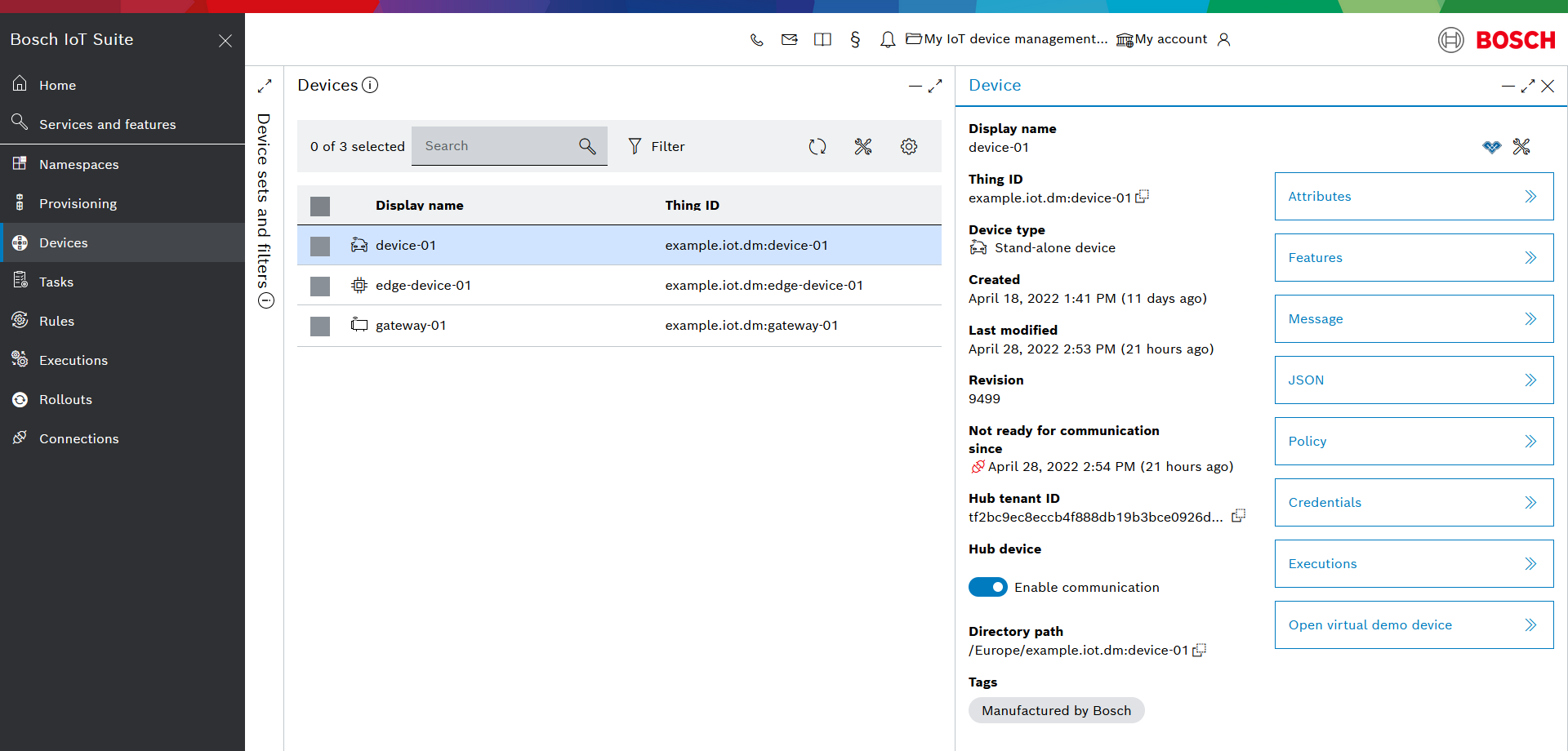This screenshot has height=751, width=1568.
Task: Check the edge-device-01 row checkbox
Action: (x=320, y=286)
